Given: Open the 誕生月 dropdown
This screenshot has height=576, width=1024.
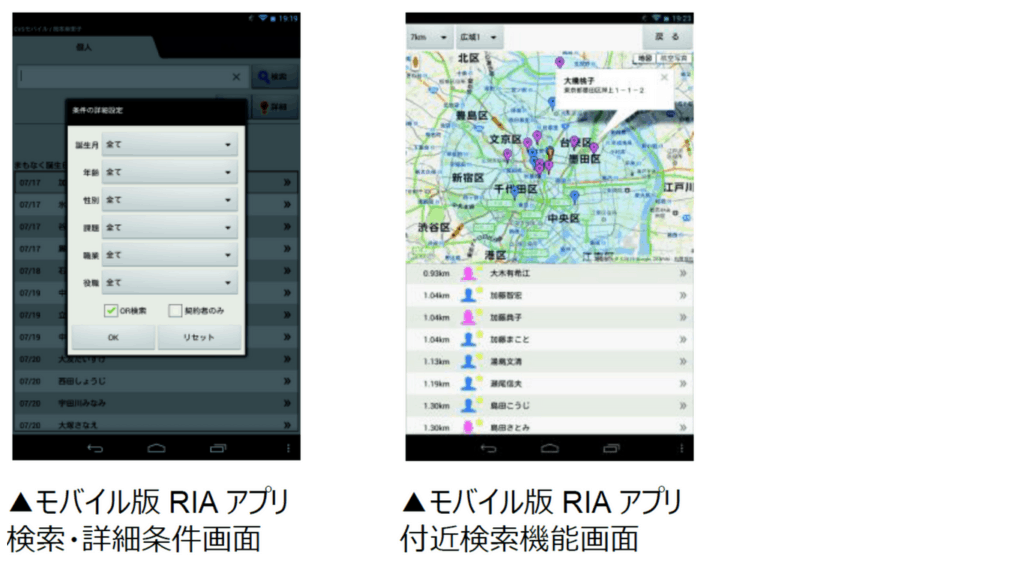Looking at the screenshot, I should pyautogui.click(x=169, y=145).
